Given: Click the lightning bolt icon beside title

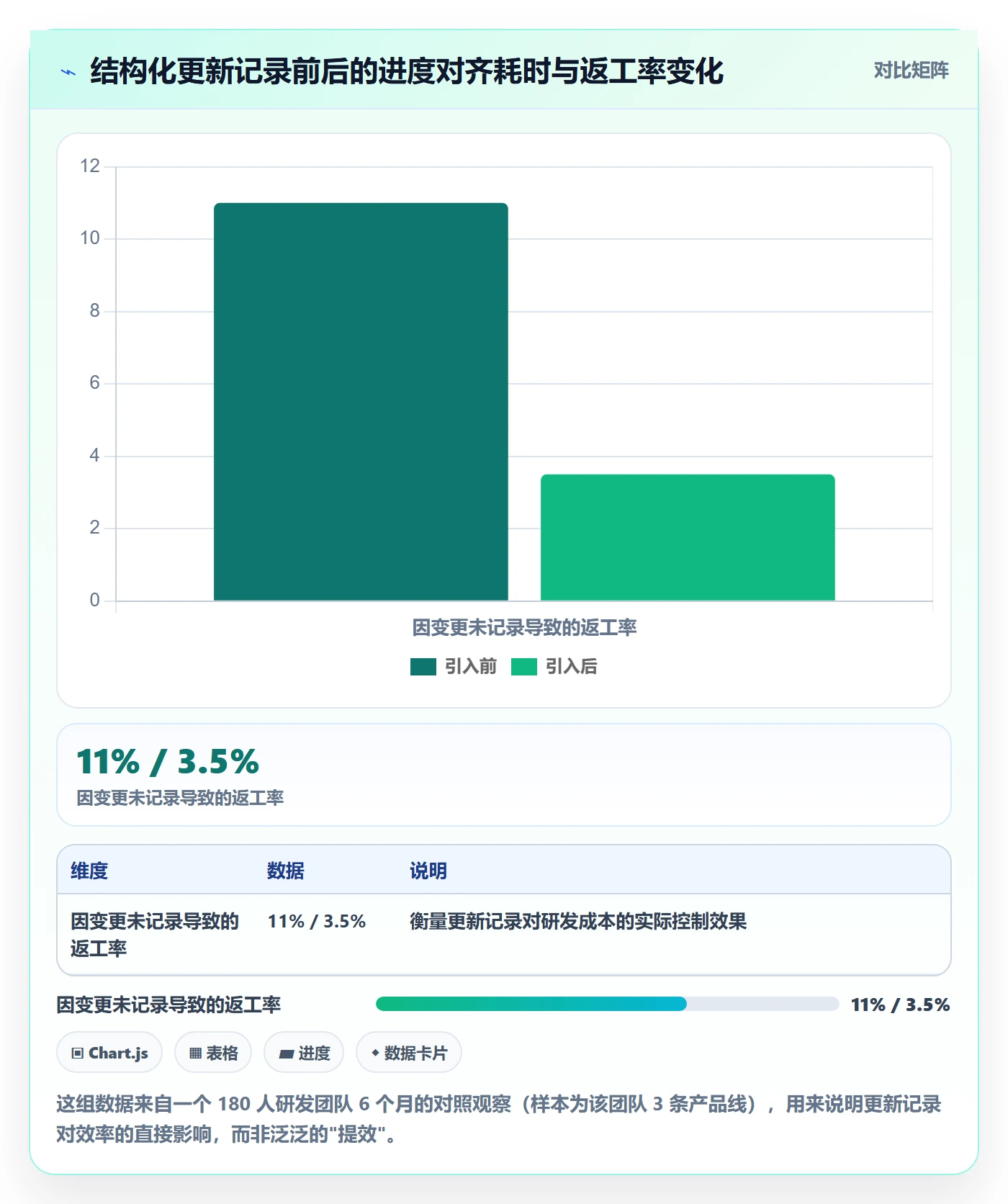Looking at the screenshot, I should 68,72.
